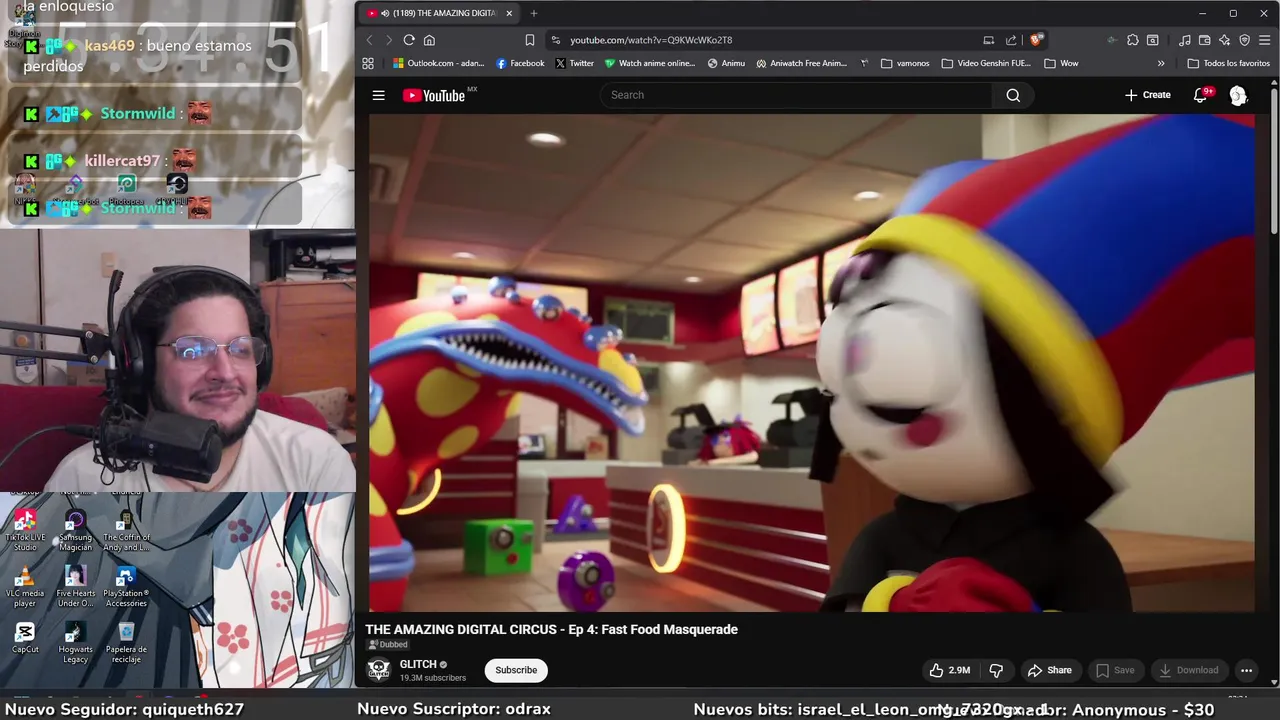
Task: Open Hogwarts Legacy desktop shortcut
Action: 75,642
